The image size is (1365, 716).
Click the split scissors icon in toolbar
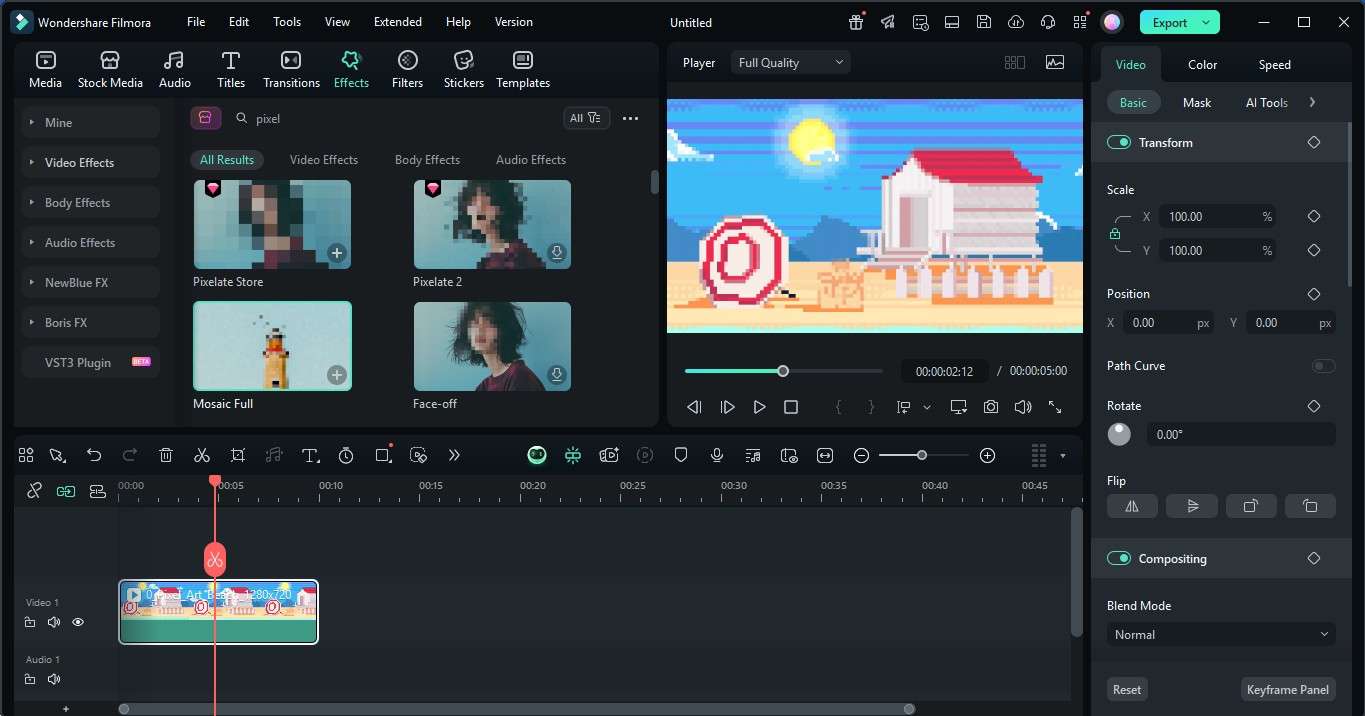[202, 455]
